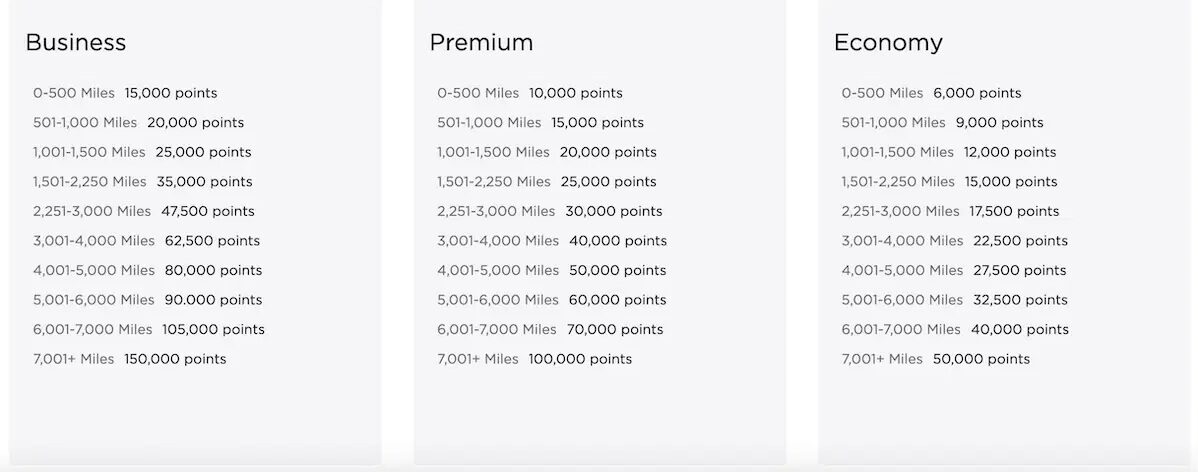Select Economy 0-500 Miles 6,000 points row

(x=931, y=93)
